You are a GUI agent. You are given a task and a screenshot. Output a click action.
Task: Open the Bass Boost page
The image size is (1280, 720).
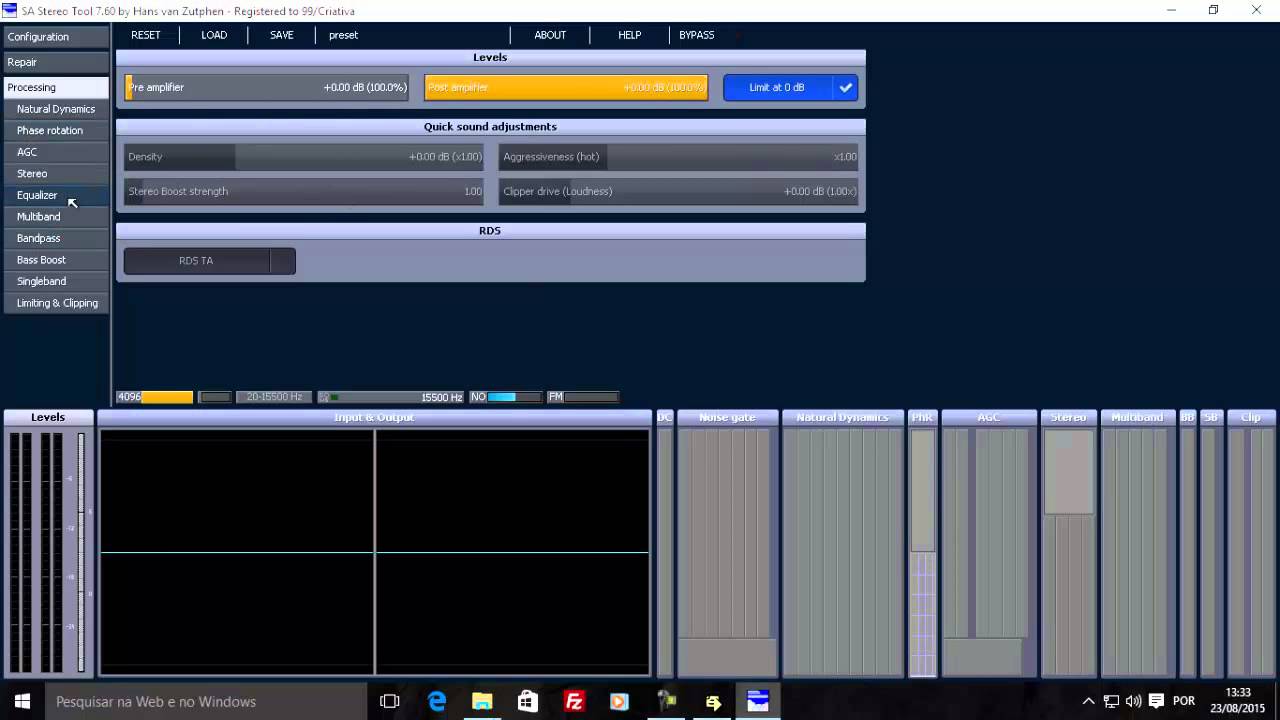(56, 260)
